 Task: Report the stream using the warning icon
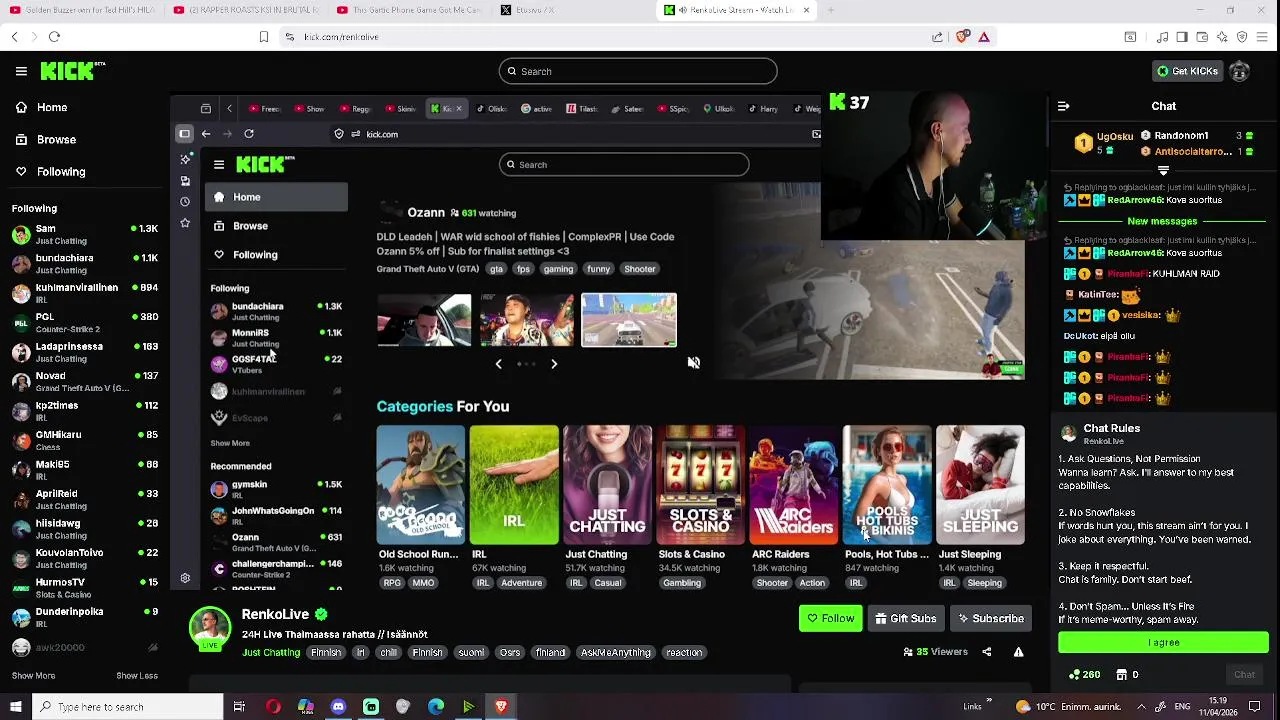(1018, 652)
